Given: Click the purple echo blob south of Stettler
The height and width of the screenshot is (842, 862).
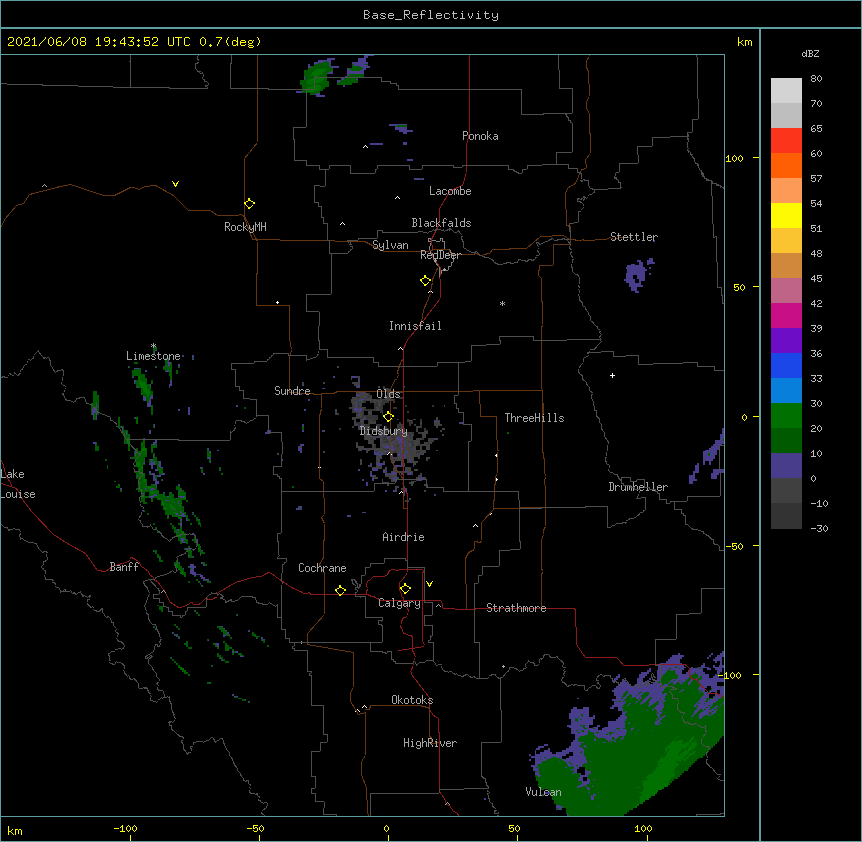Looking at the screenshot, I should (x=638, y=275).
